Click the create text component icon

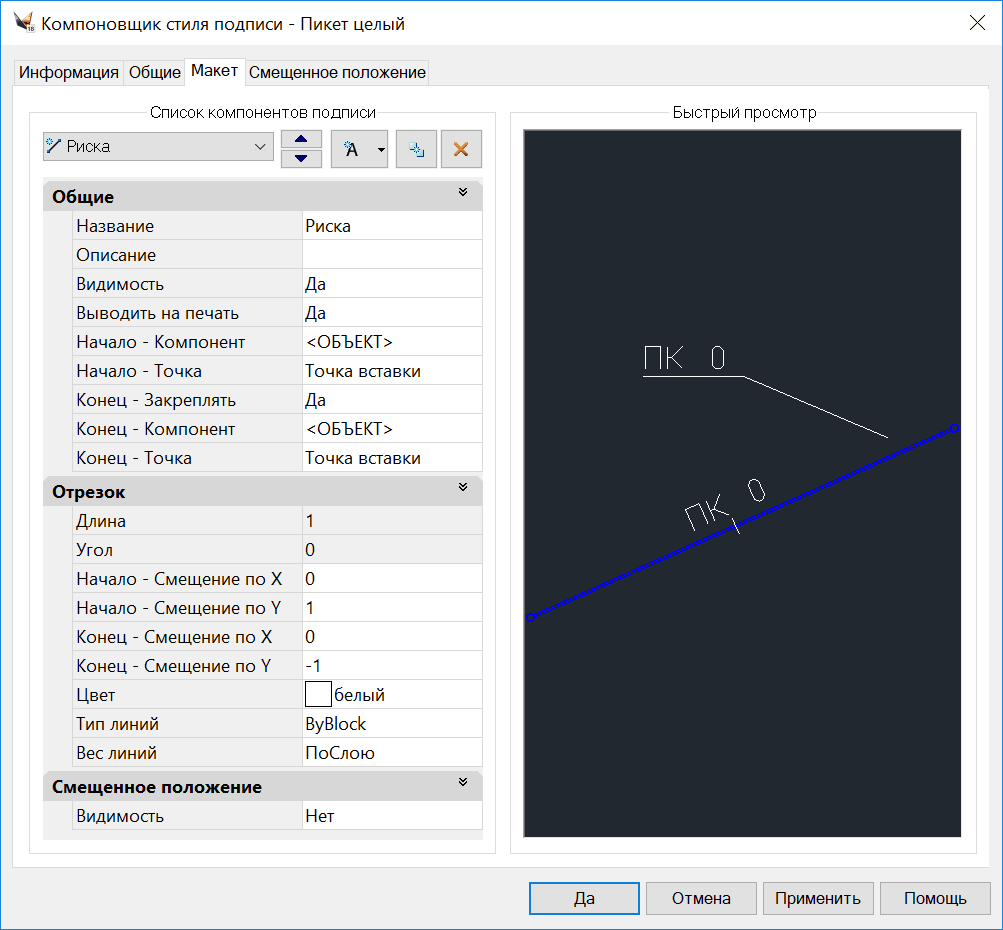click(x=351, y=149)
